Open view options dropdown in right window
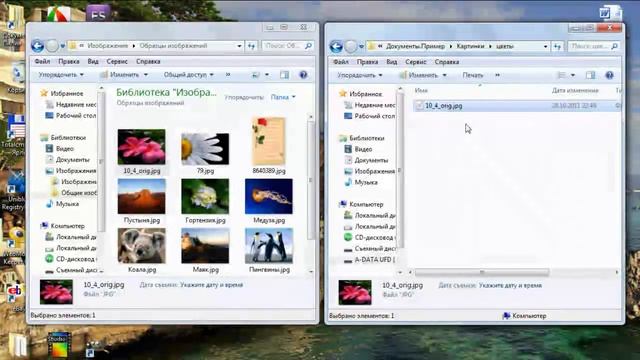Viewport: 640px width, 360px height. click(573, 75)
